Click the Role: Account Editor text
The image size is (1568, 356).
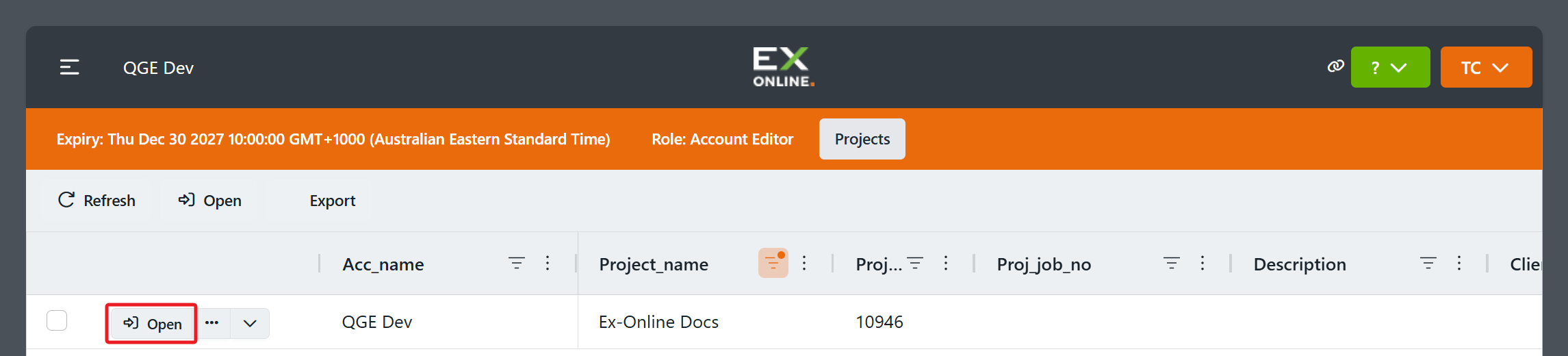[722, 139]
